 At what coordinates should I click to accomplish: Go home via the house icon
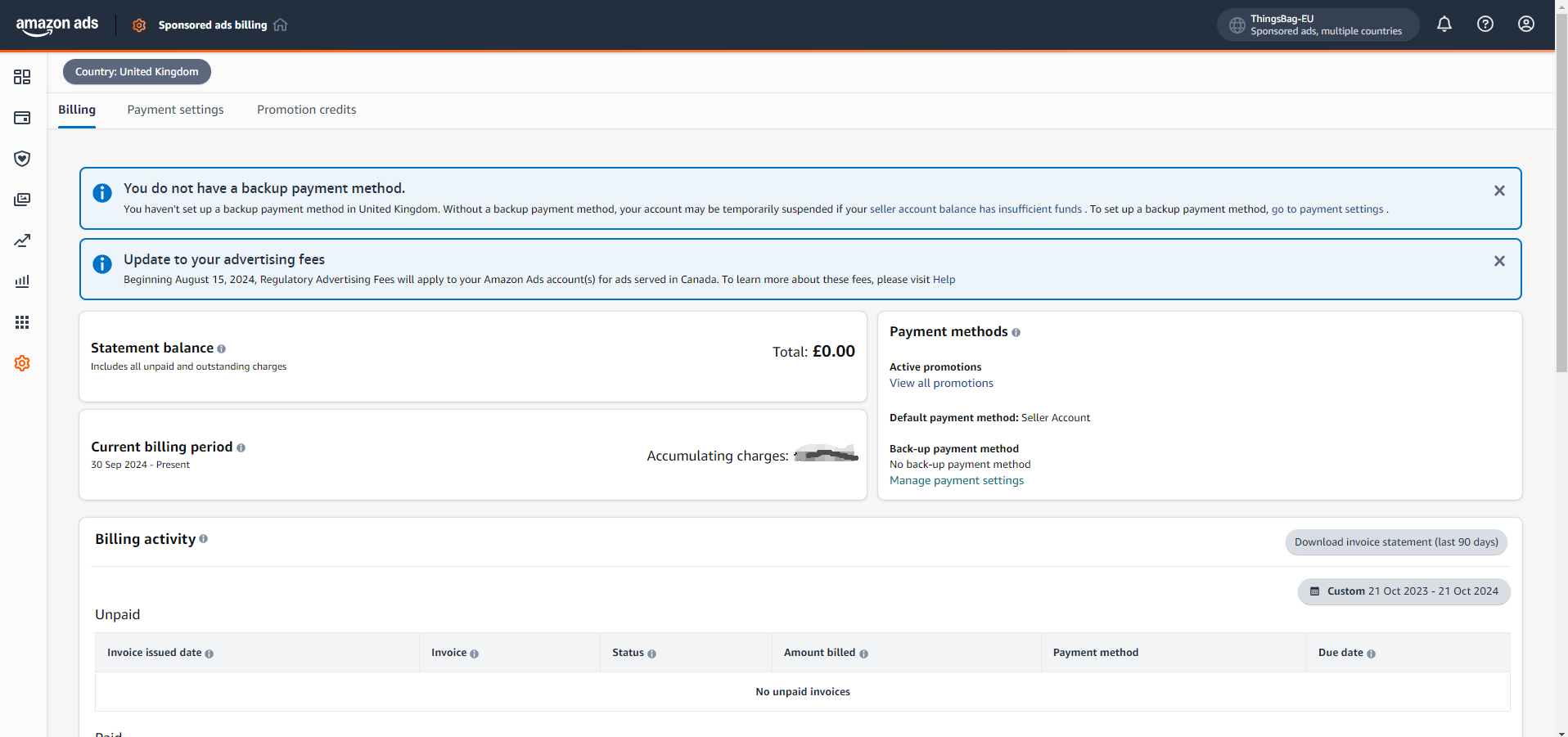(x=281, y=25)
